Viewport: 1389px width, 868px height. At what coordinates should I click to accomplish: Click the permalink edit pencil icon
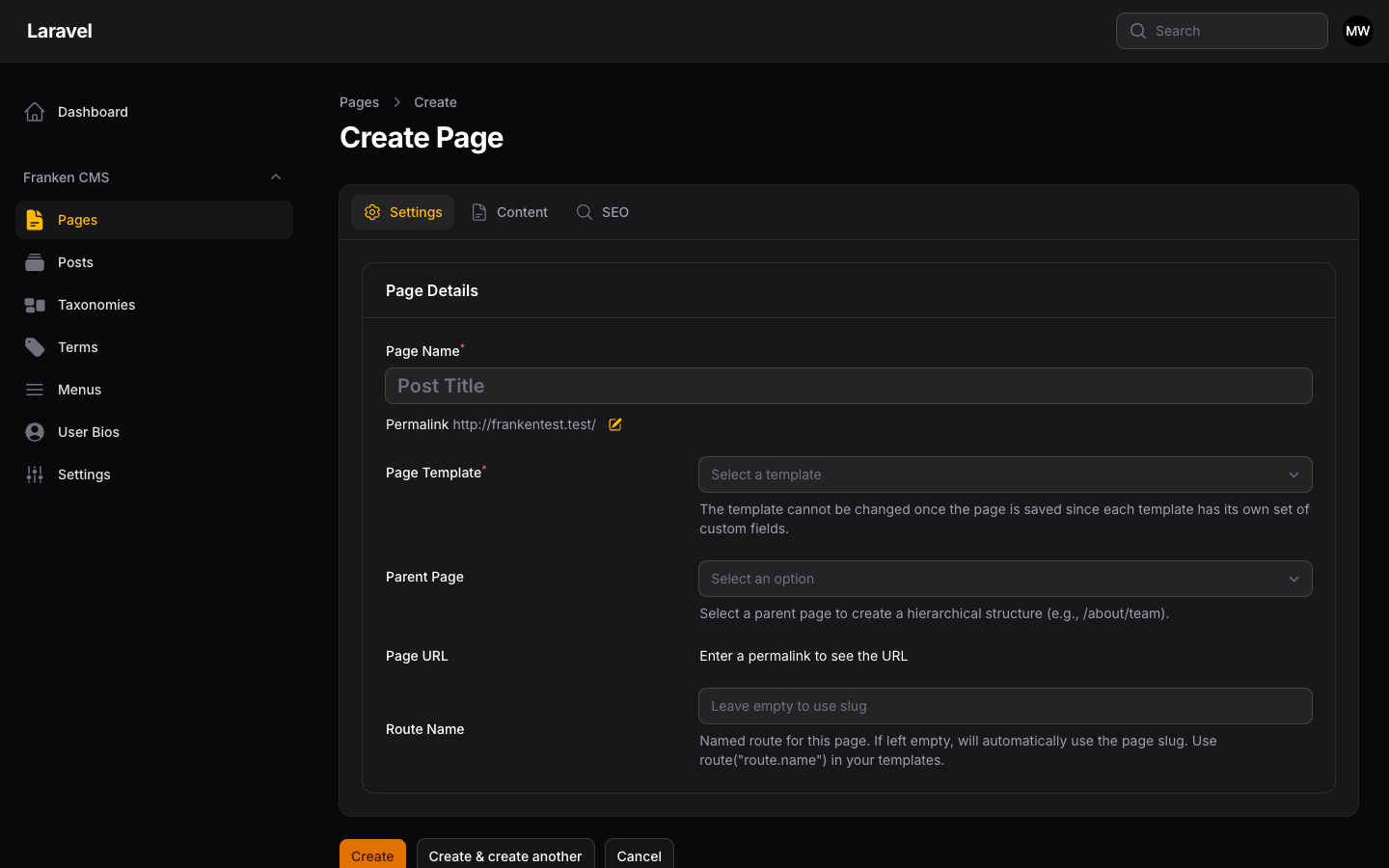pyautogui.click(x=614, y=424)
